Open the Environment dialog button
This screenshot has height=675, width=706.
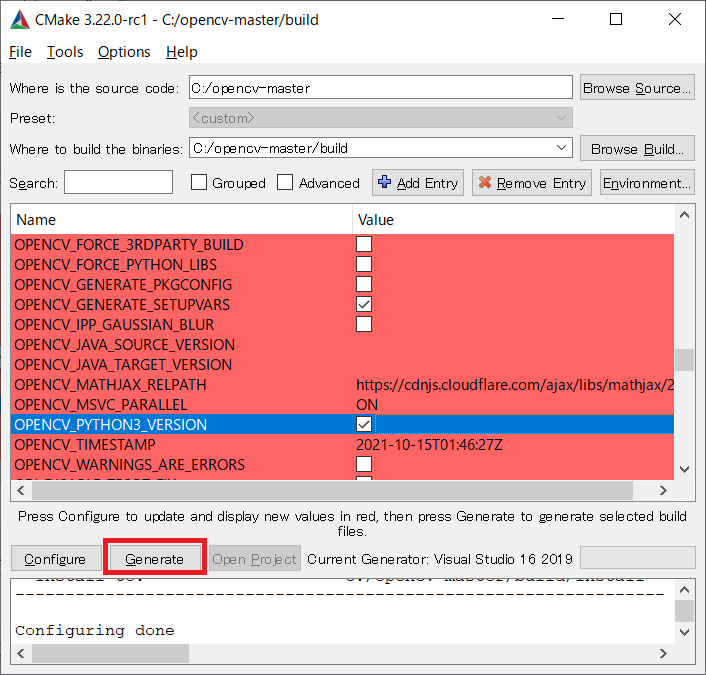pos(647,183)
